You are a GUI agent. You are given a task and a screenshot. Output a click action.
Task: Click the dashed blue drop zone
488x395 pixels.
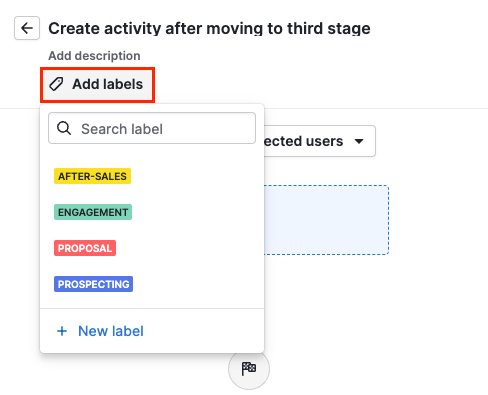[x=326, y=220]
